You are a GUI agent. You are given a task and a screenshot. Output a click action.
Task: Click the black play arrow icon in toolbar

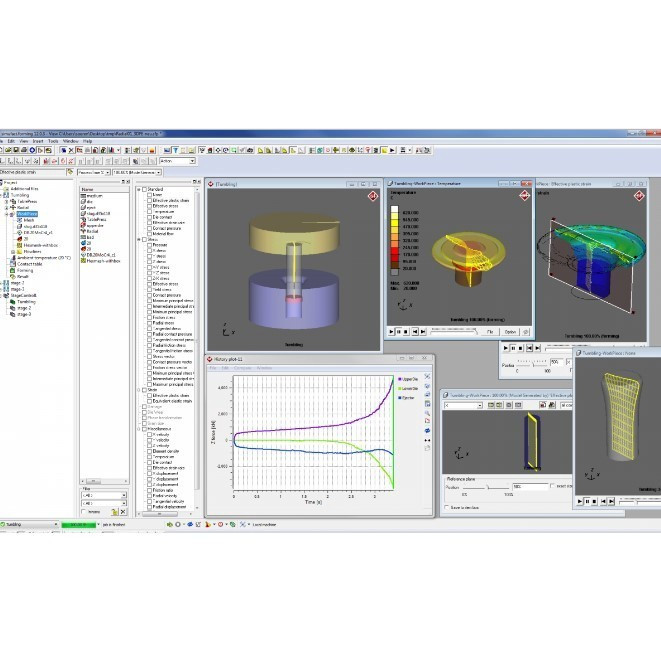pos(392,150)
